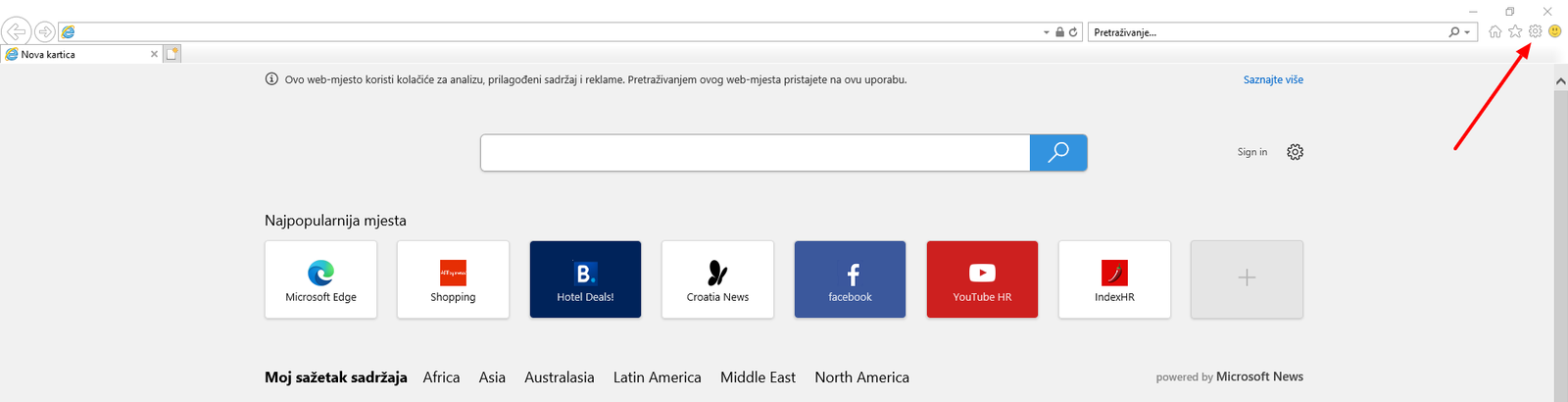The height and width of the screenshot is (402, 1568).
Task: Open a new tab button
Action: pos(172,54)
